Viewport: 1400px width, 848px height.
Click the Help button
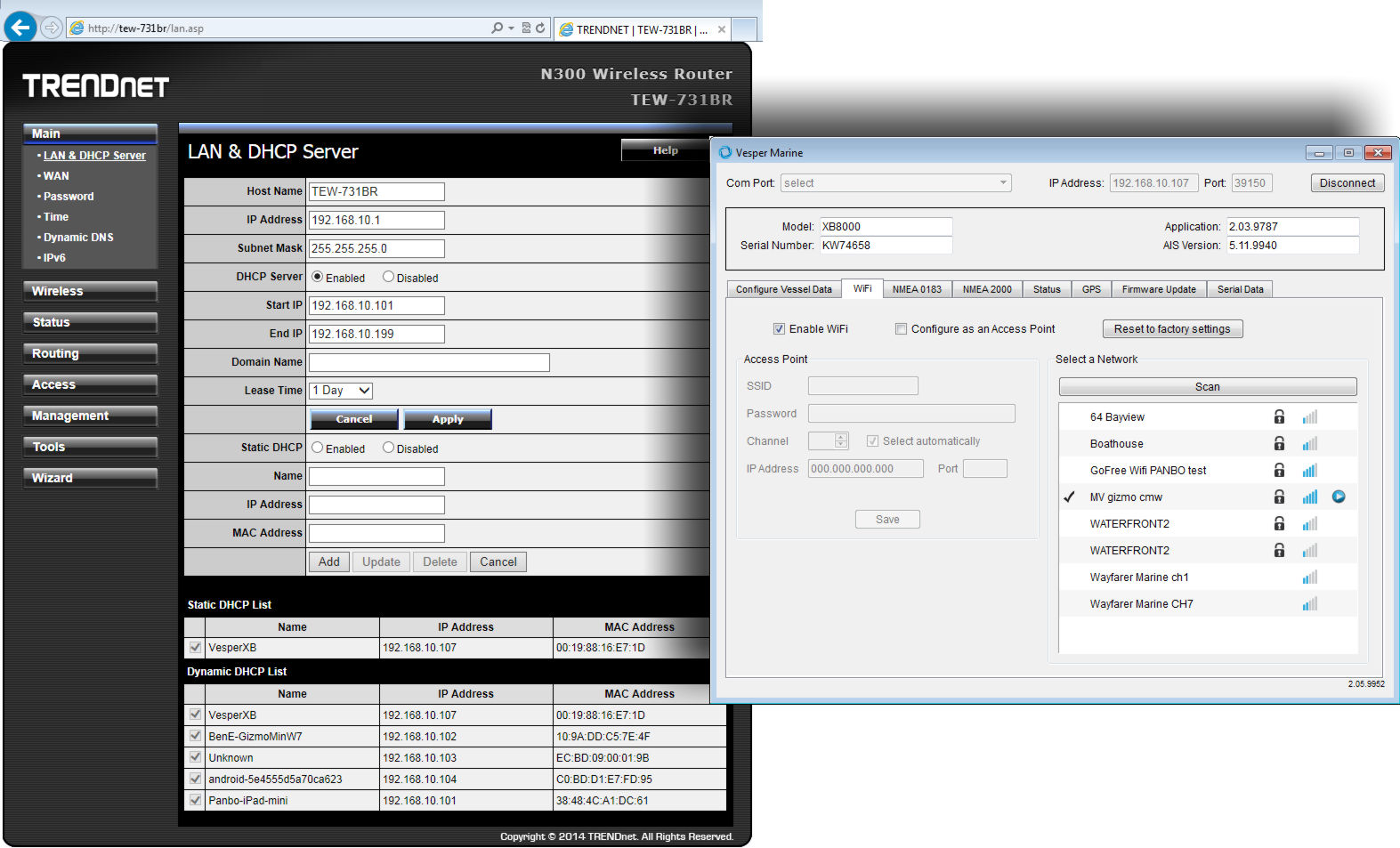coord(665,150)
